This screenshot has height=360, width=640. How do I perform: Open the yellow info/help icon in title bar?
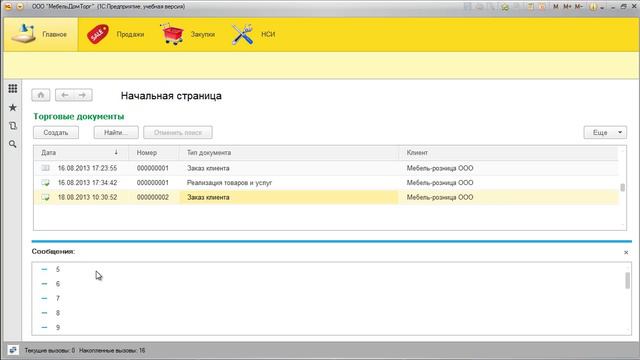[593, 7]
